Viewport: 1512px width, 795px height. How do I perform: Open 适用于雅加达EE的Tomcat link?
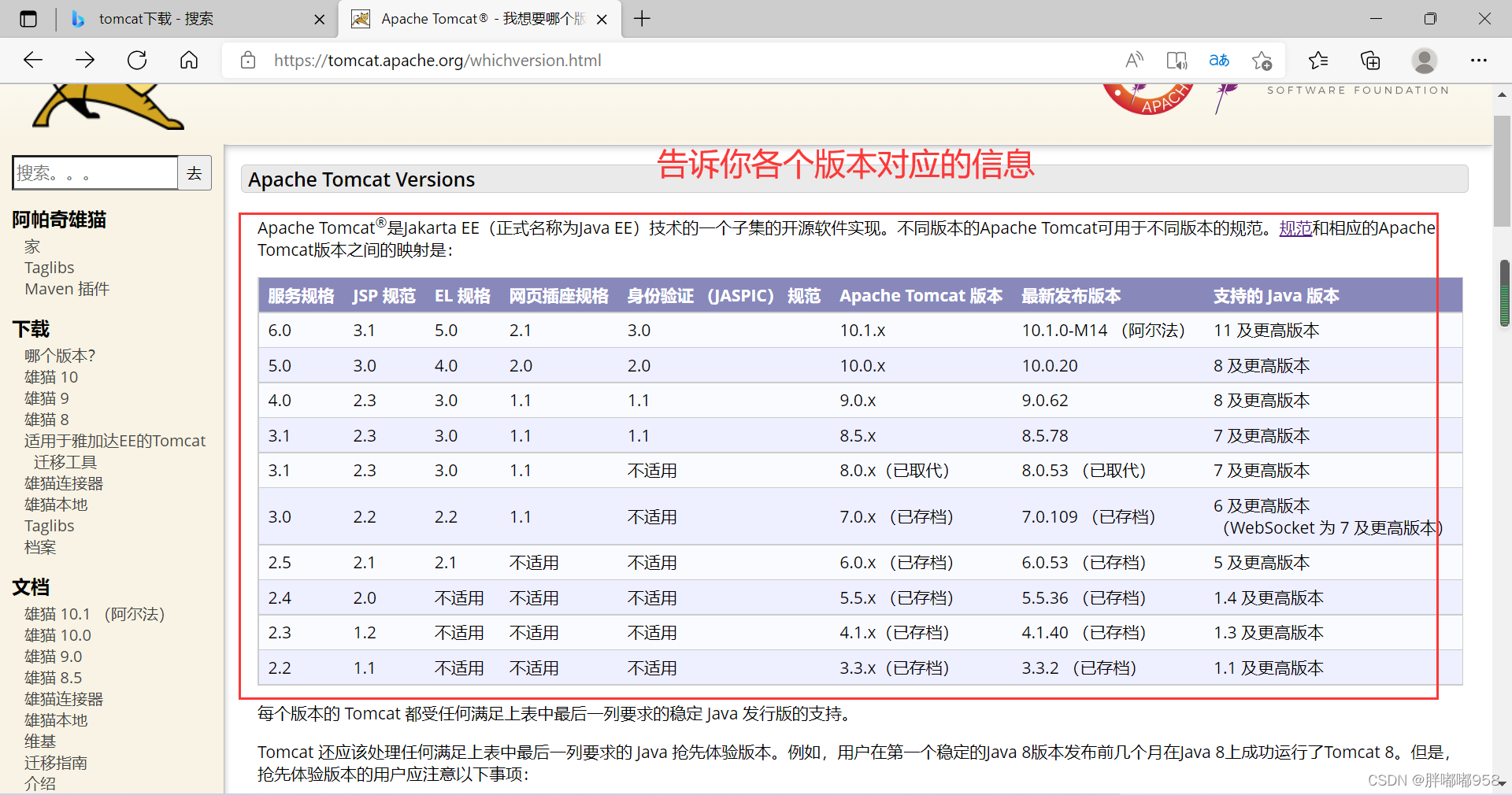click(x=115, y=441)
